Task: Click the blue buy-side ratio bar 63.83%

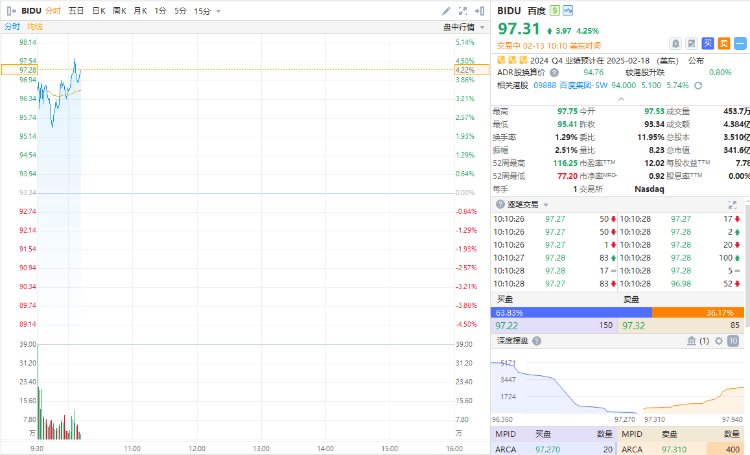Action: (570, 312)
